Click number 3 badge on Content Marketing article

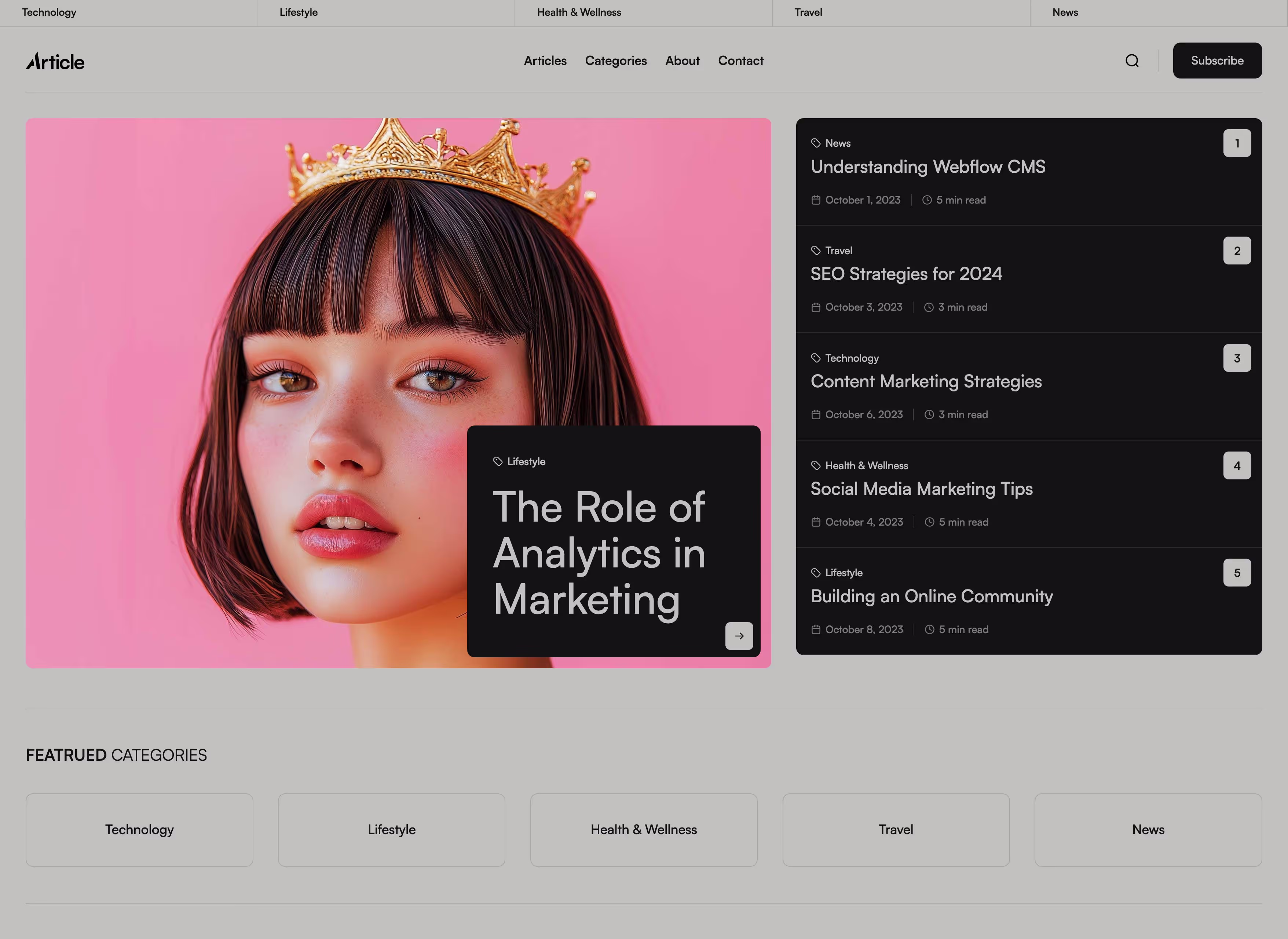point(1237,358)
